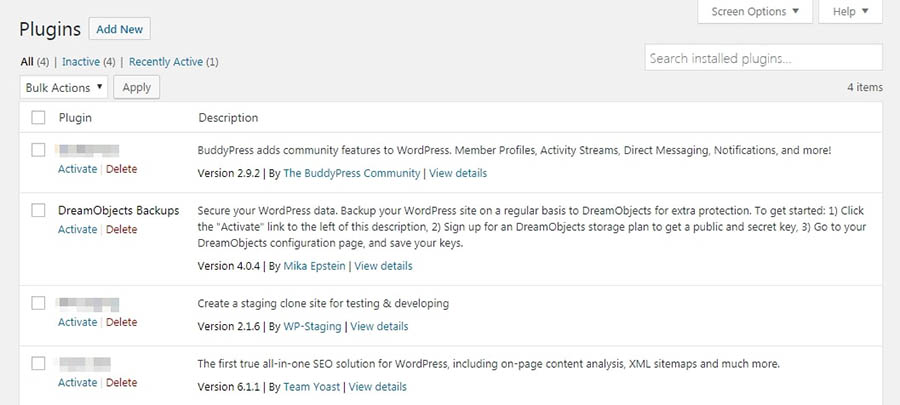Click the Plugins page heading

(50, 29)
